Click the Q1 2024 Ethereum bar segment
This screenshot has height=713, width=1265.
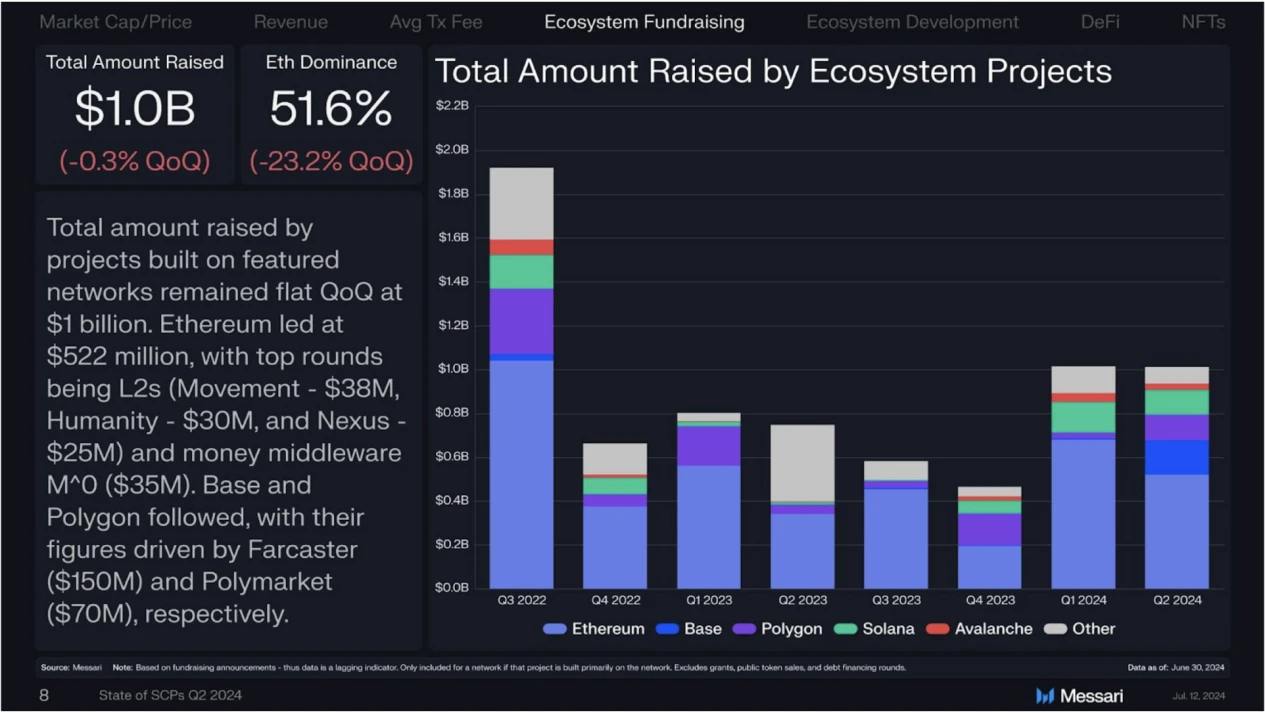pyautogui.click(x=1083, y=513)
